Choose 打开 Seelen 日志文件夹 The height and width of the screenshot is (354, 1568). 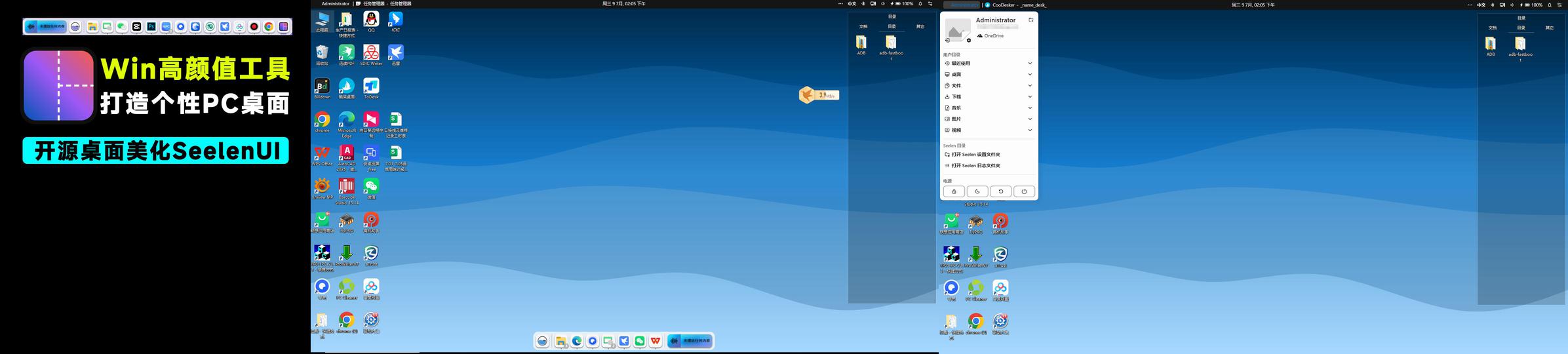click(x=975, y=166)
